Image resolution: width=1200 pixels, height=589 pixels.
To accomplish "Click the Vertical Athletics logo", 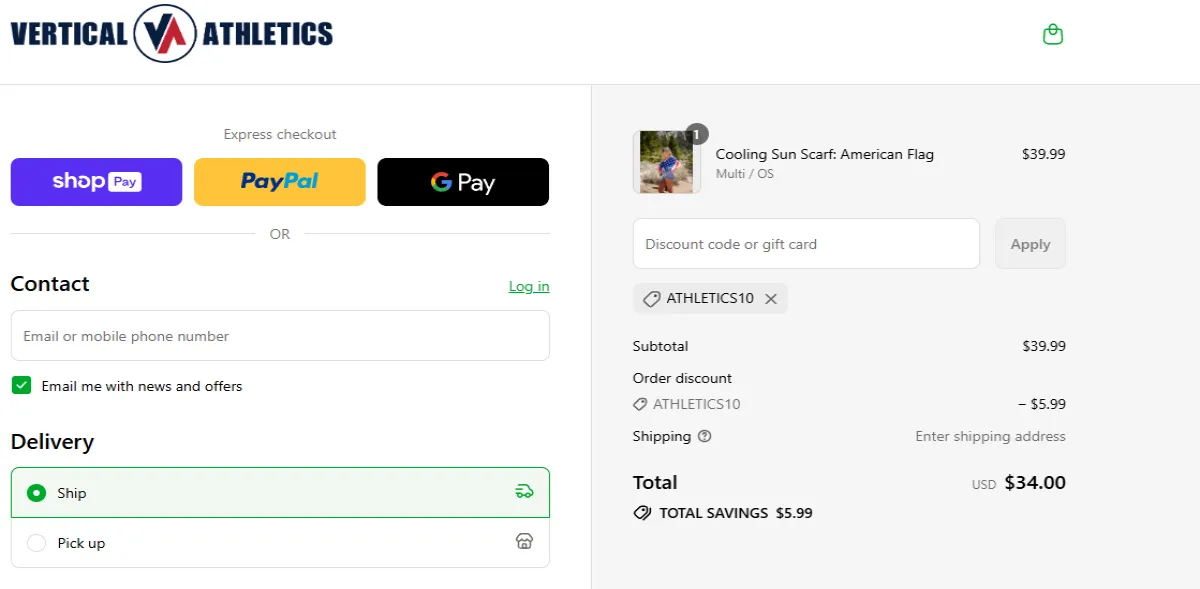I will pos(170,33).
